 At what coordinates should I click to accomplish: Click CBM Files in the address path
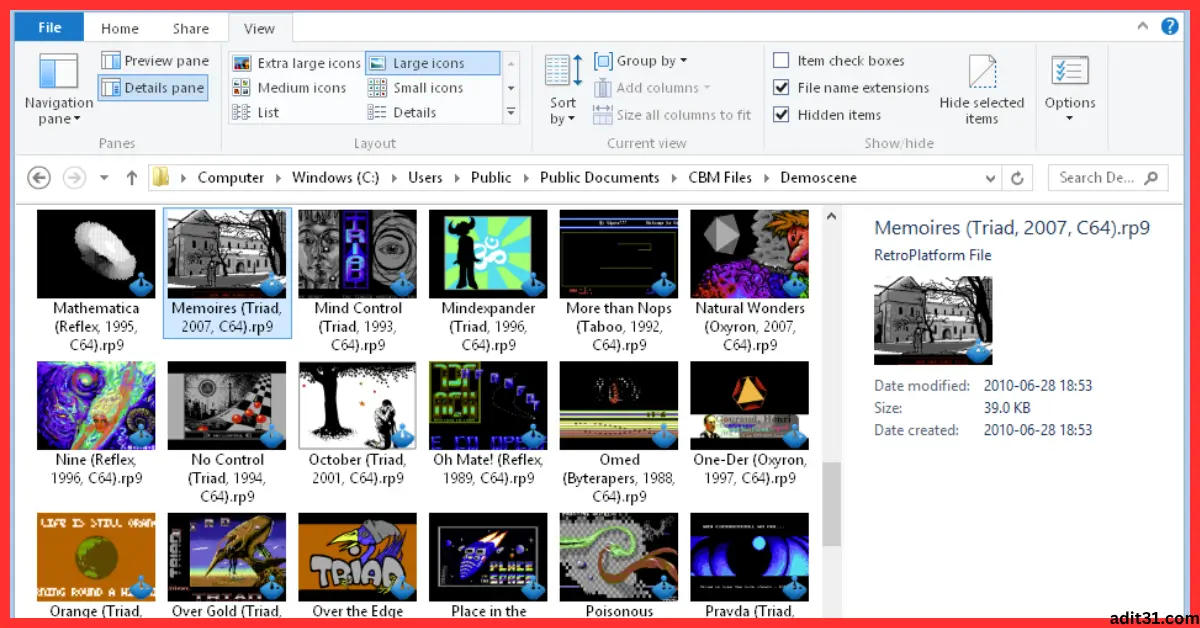tap(720, 178)
